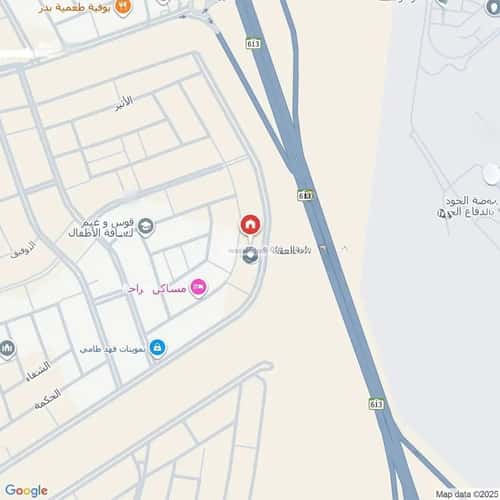Click the الشفاء street label
The image size is (500, 500).
pos(39,371)
